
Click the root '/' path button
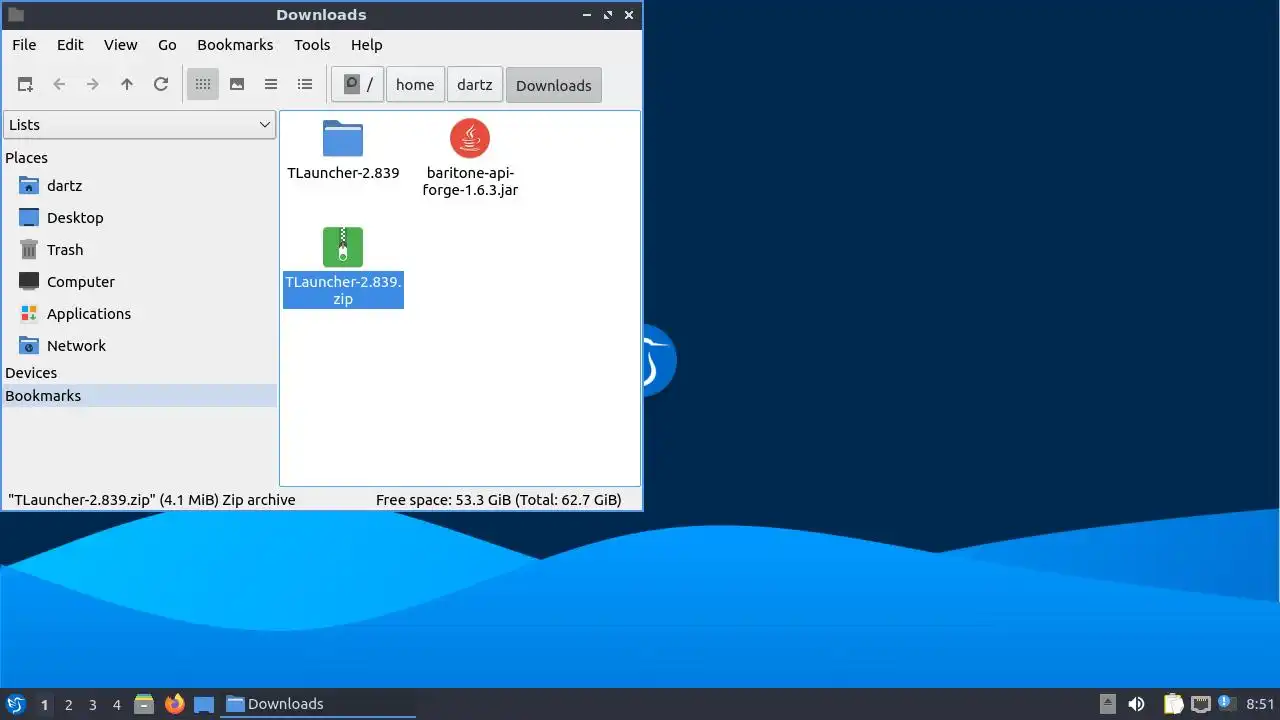click(358, 85)
